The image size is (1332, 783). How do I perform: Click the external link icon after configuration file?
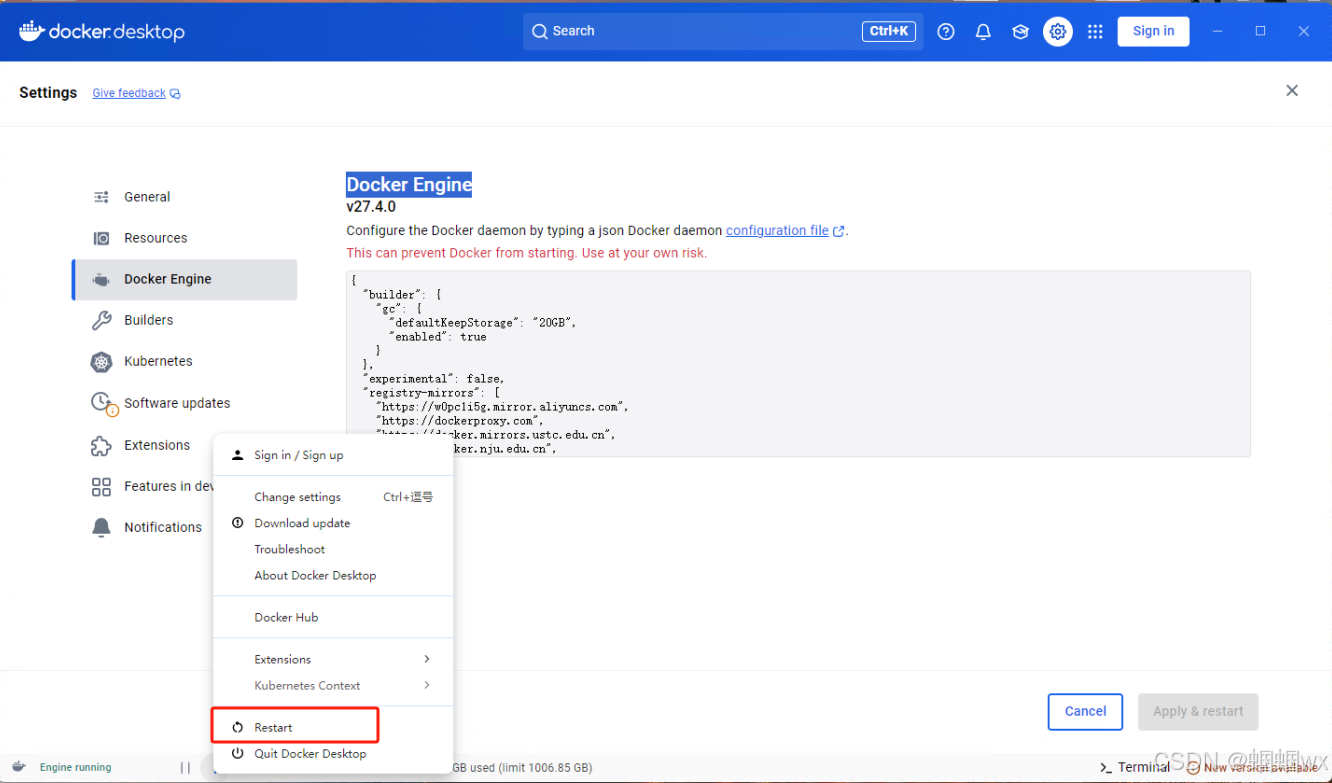tap(838, 231)
